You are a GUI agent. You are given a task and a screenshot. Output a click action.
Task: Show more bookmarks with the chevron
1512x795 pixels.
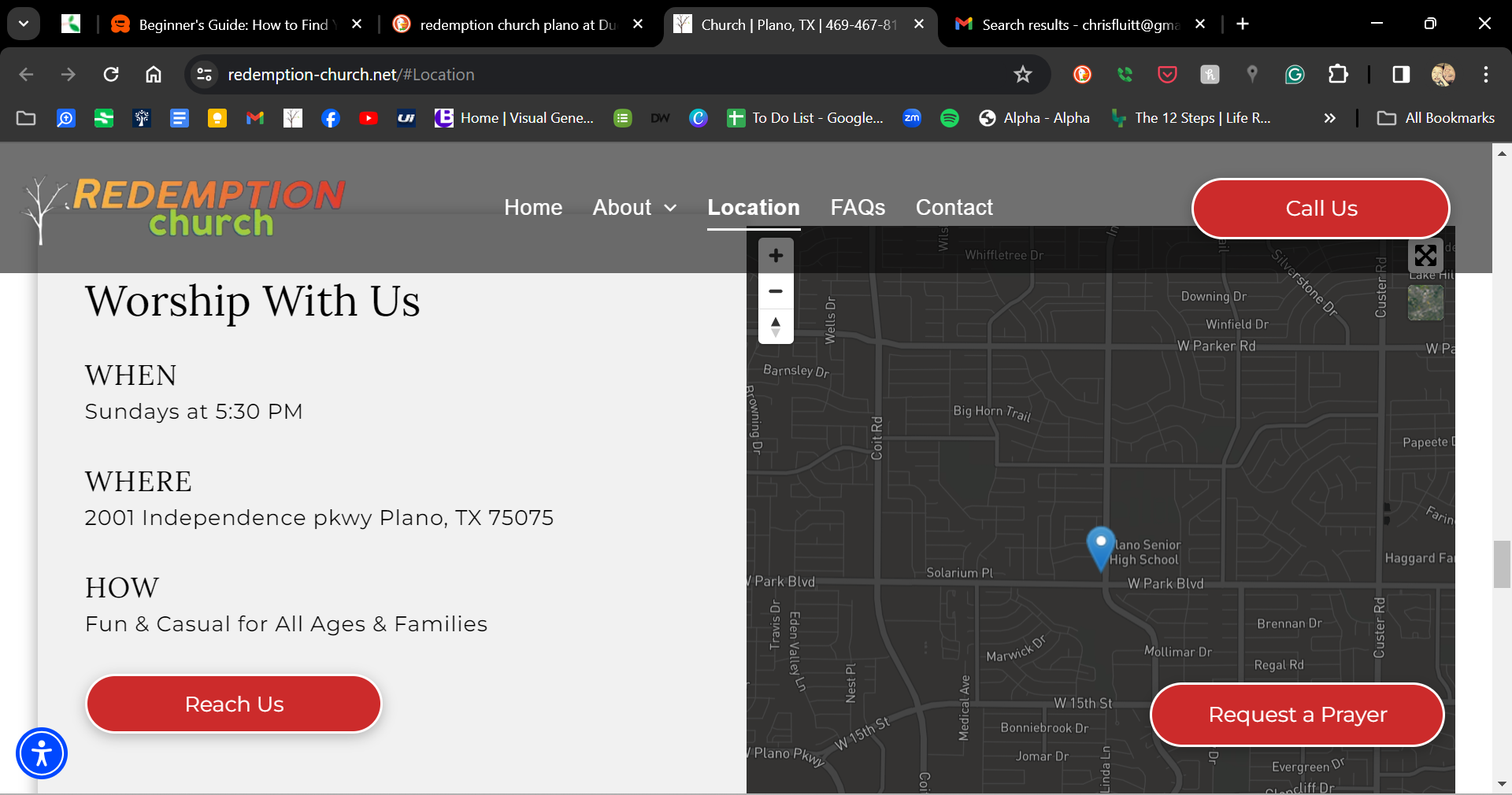tap(1329, 118)
